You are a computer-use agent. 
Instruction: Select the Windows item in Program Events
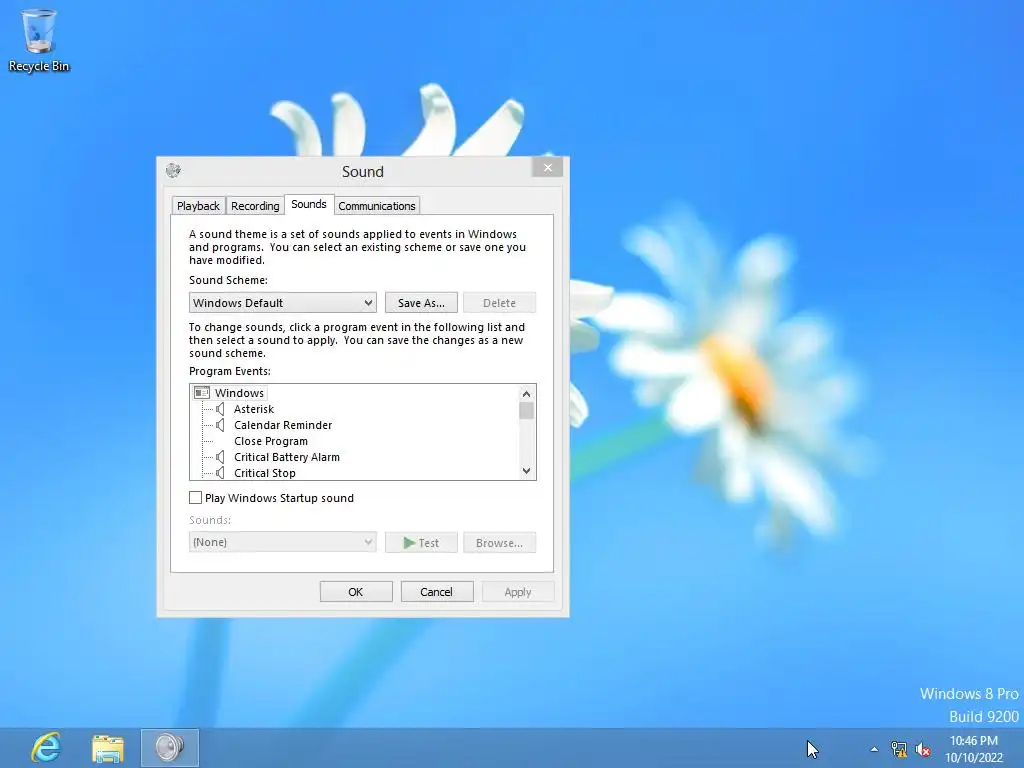coord(239,393)
